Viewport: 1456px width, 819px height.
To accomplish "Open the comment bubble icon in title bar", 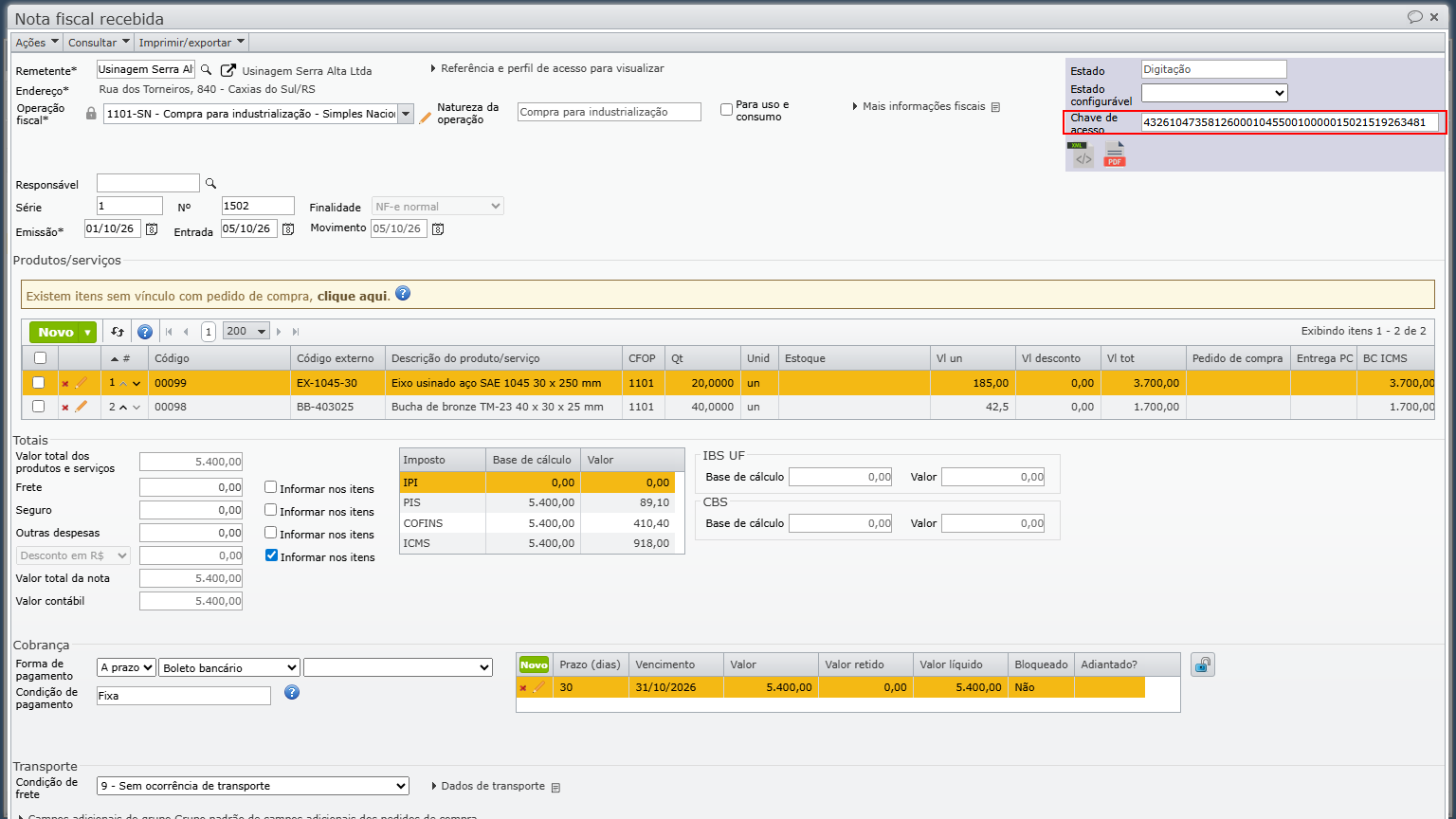I will [1414, 17].
